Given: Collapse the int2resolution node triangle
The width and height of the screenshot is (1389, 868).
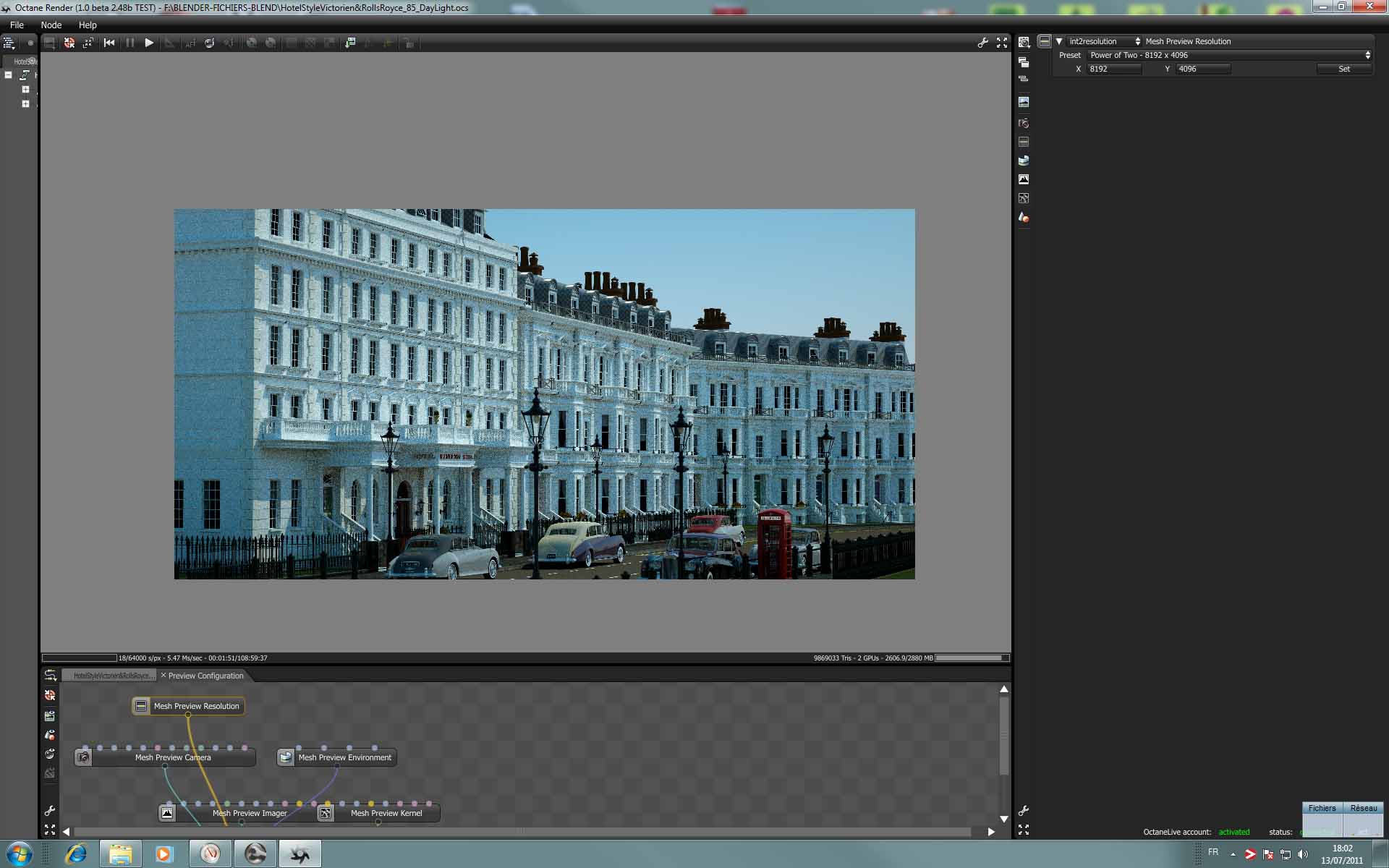Looking at the screenshot, I should 1059,42.
